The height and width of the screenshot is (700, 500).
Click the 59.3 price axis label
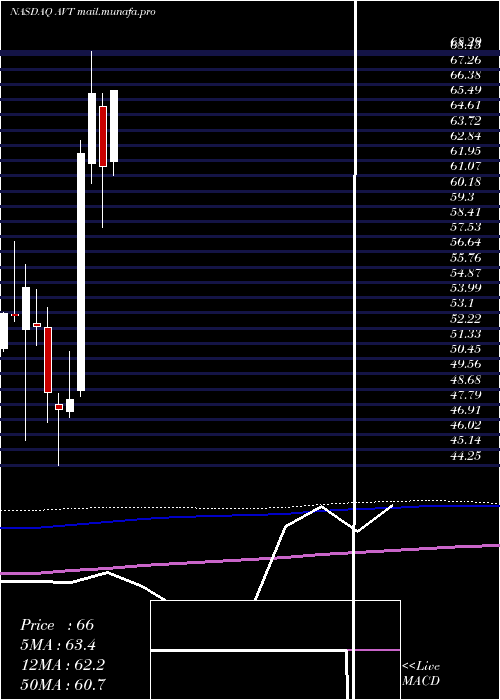point(462,196)
